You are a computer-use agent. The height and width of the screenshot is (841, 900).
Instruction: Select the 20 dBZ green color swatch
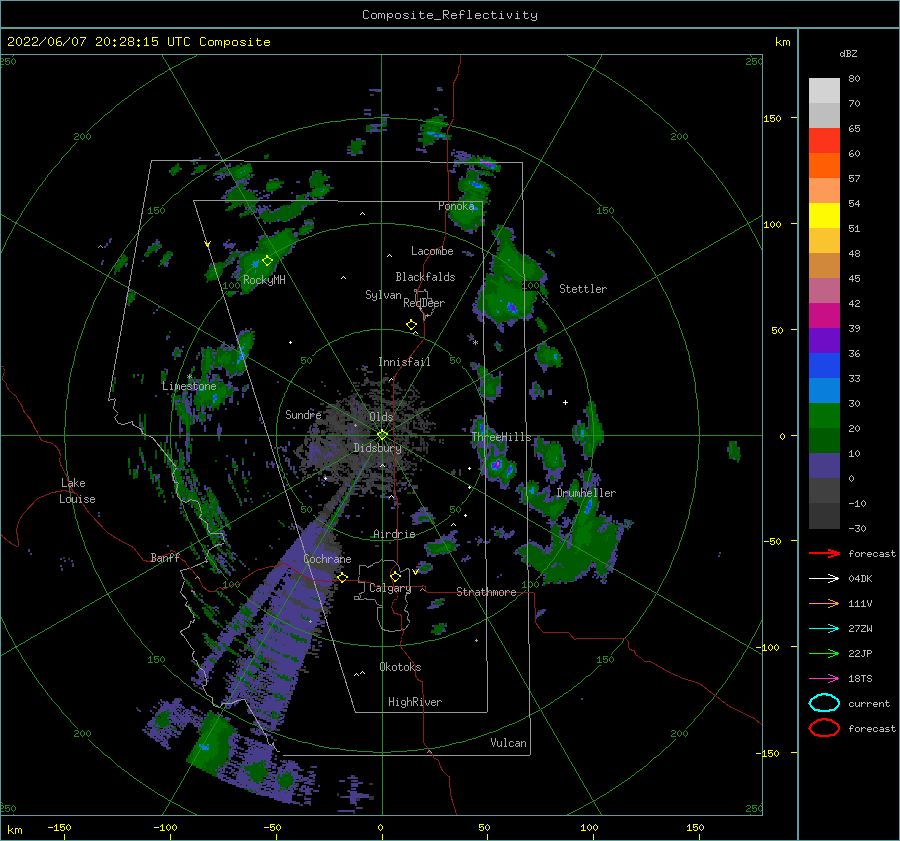(x=824, y=415)
